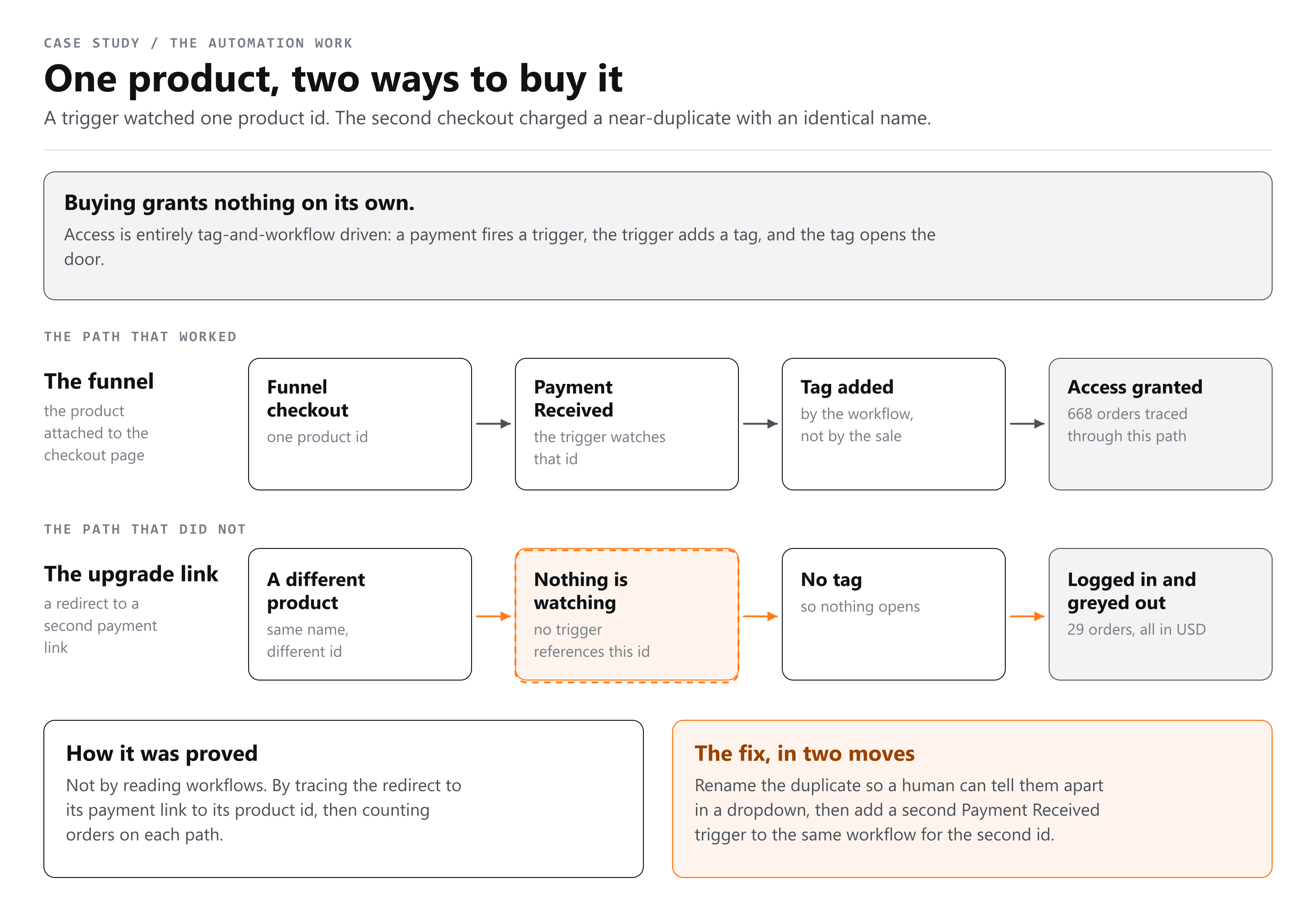Select the No tag step box
Image resolution: width=1316 pixels, height=915 pixels.
[894, 615]
